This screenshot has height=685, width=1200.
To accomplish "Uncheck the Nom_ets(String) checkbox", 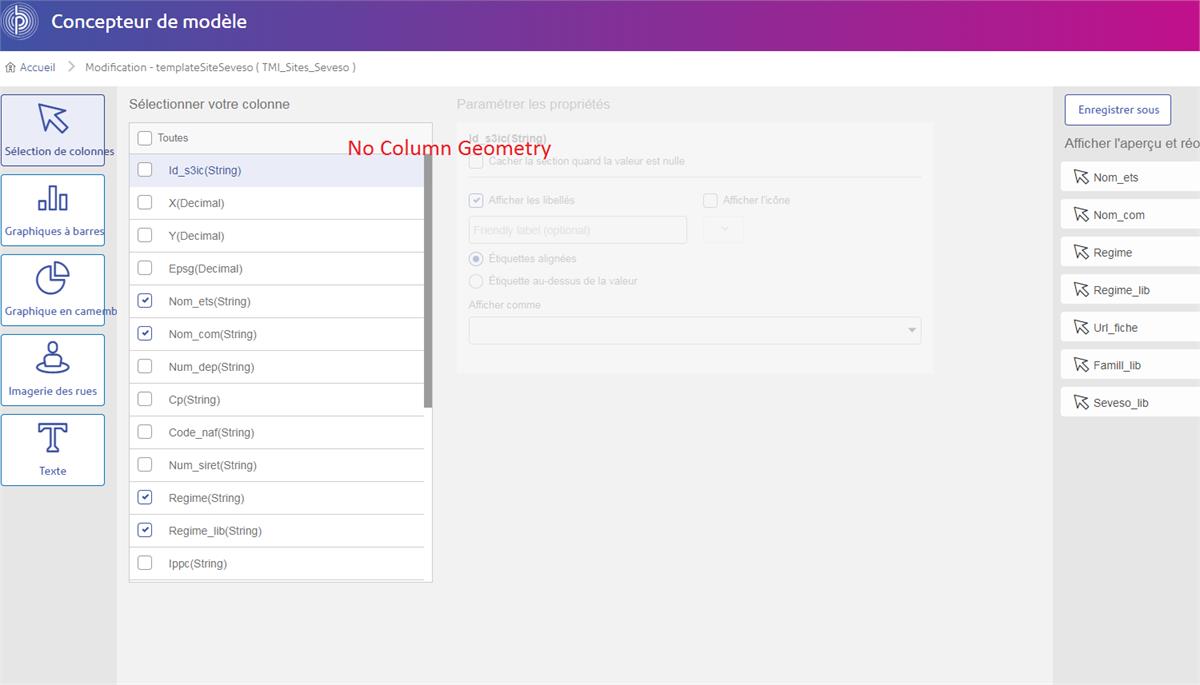I will point(145,301).
